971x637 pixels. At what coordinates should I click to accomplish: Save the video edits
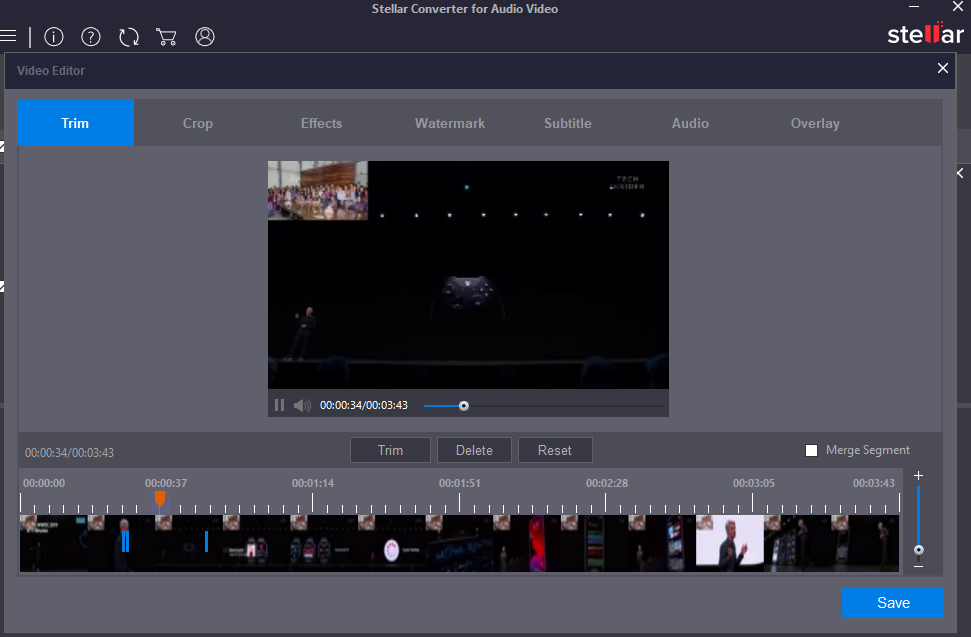[892, 603]
